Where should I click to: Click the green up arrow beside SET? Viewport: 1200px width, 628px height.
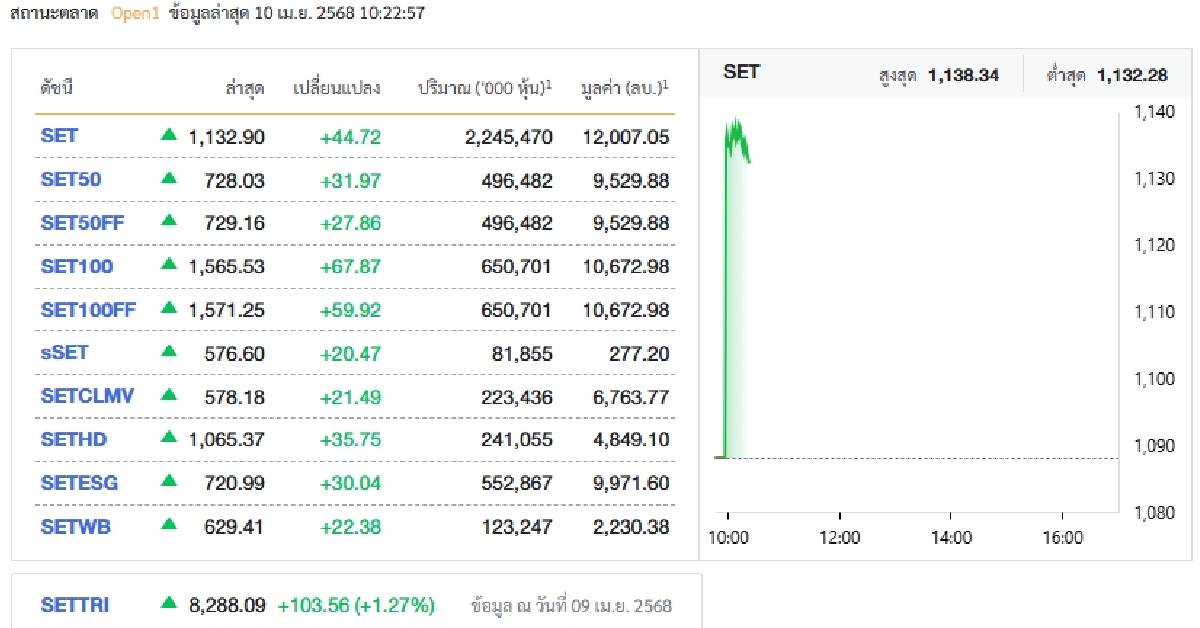pyautogui.click(x=169, y=135)
